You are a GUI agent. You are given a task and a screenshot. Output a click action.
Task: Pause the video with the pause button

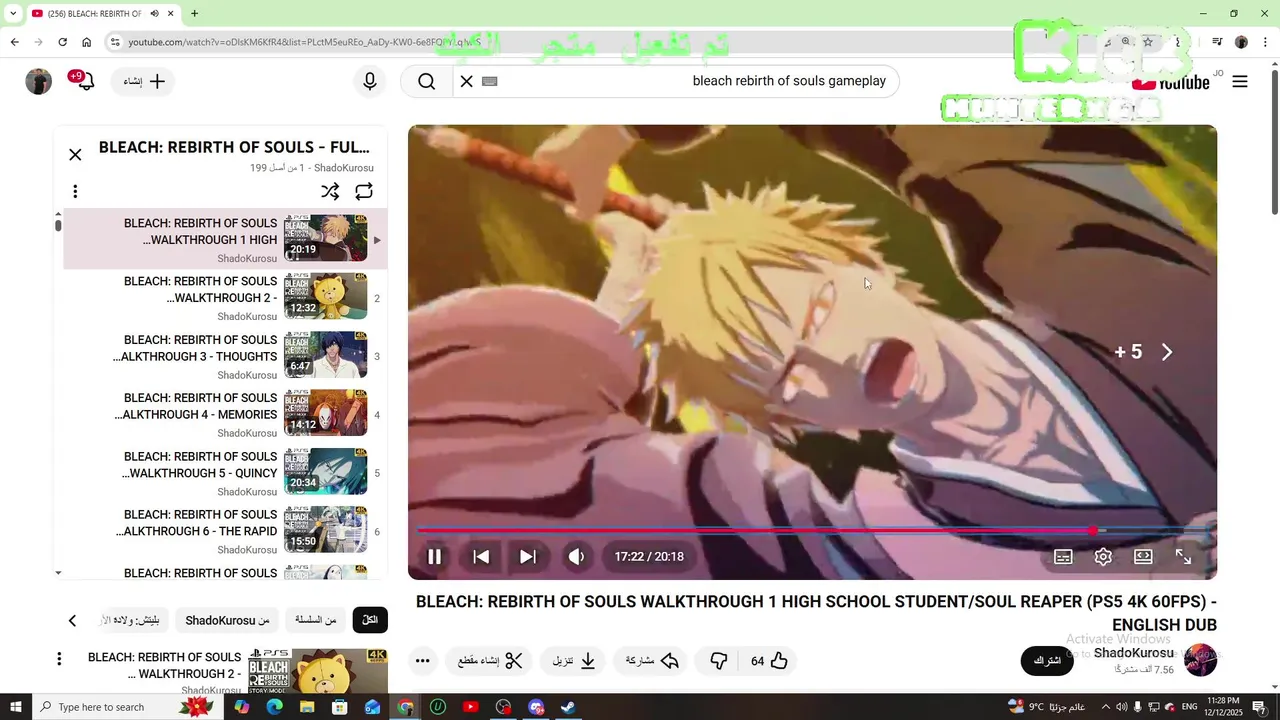pos(434,557)
